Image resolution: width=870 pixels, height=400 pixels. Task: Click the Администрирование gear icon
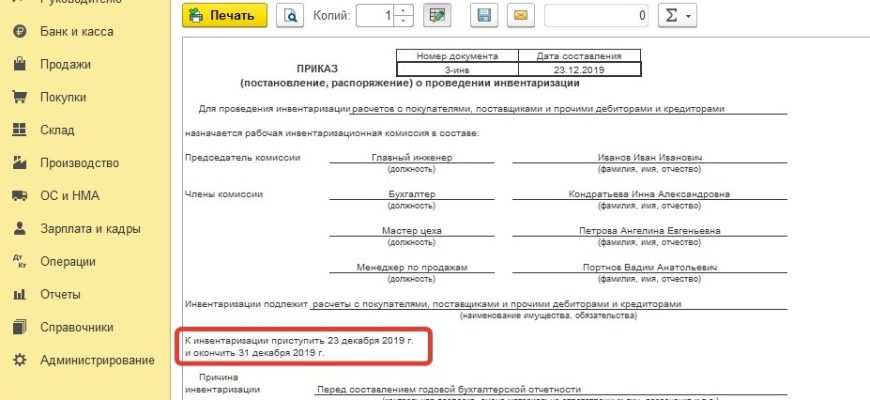(x=18, y=360)
